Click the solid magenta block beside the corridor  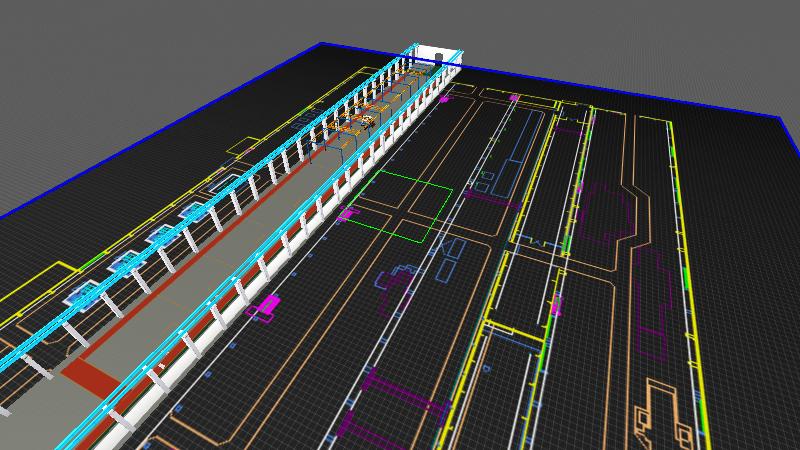point(268,303)
